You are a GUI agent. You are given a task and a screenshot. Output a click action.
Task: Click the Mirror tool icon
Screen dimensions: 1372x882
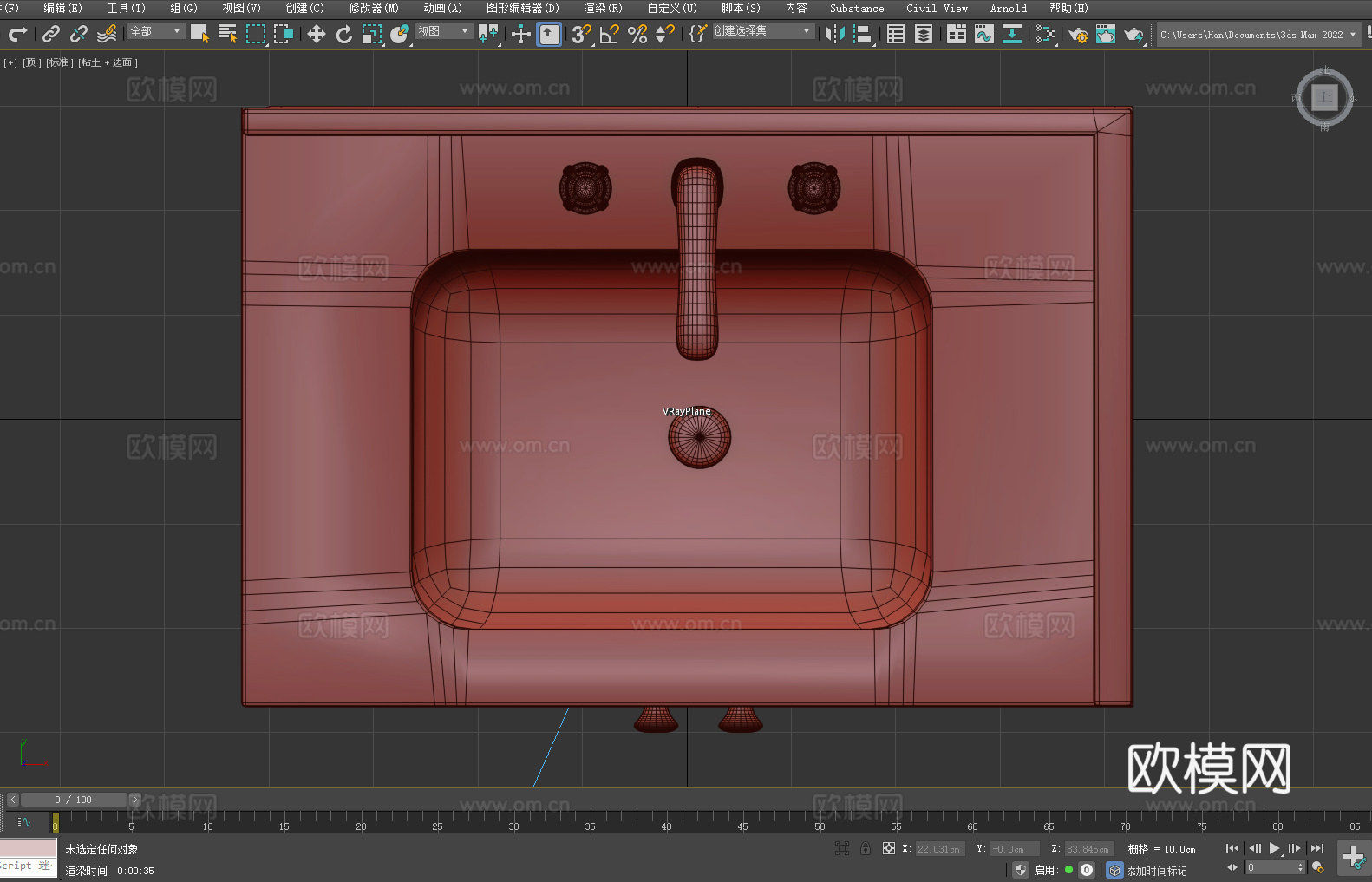click(x=835, y=34)
